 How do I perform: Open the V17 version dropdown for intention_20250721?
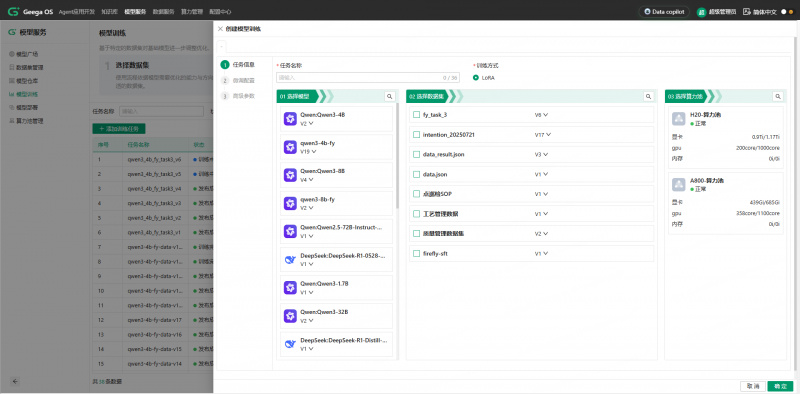543,135
